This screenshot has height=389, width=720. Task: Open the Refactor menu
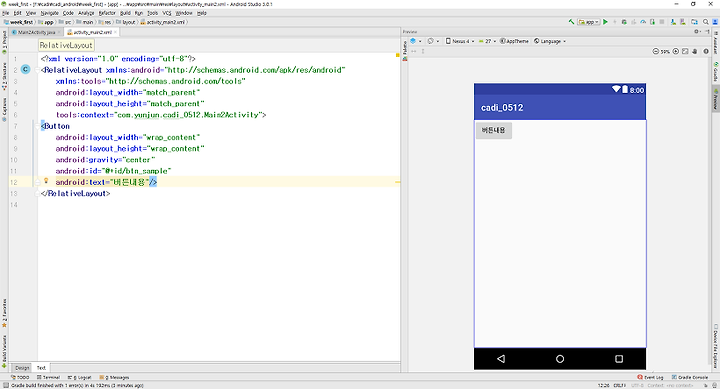click(x=107, y=13)
